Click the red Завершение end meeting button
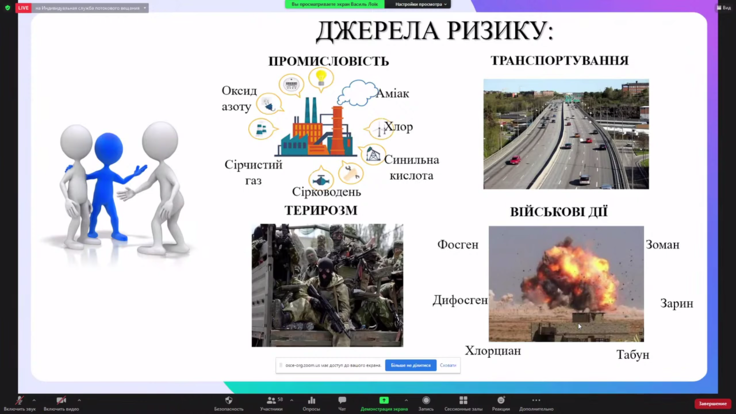This screenshot has width=736, height=414. [712, 404]
